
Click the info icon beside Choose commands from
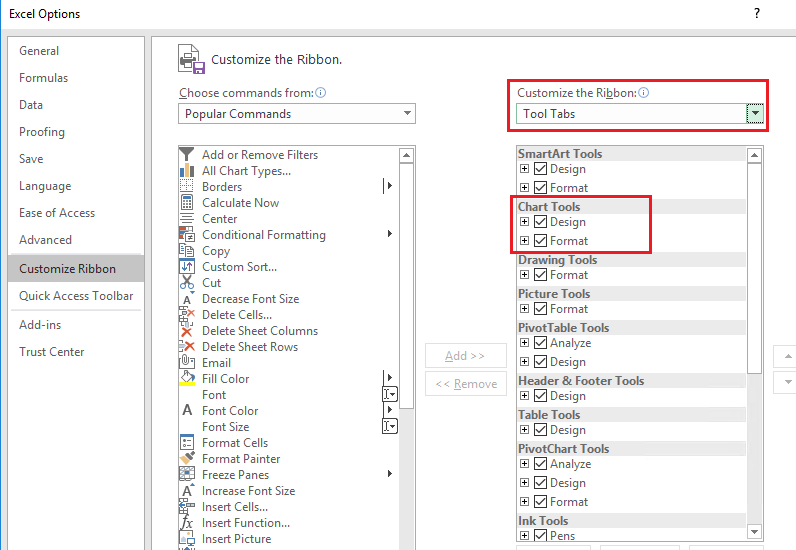tap(320, 92)
